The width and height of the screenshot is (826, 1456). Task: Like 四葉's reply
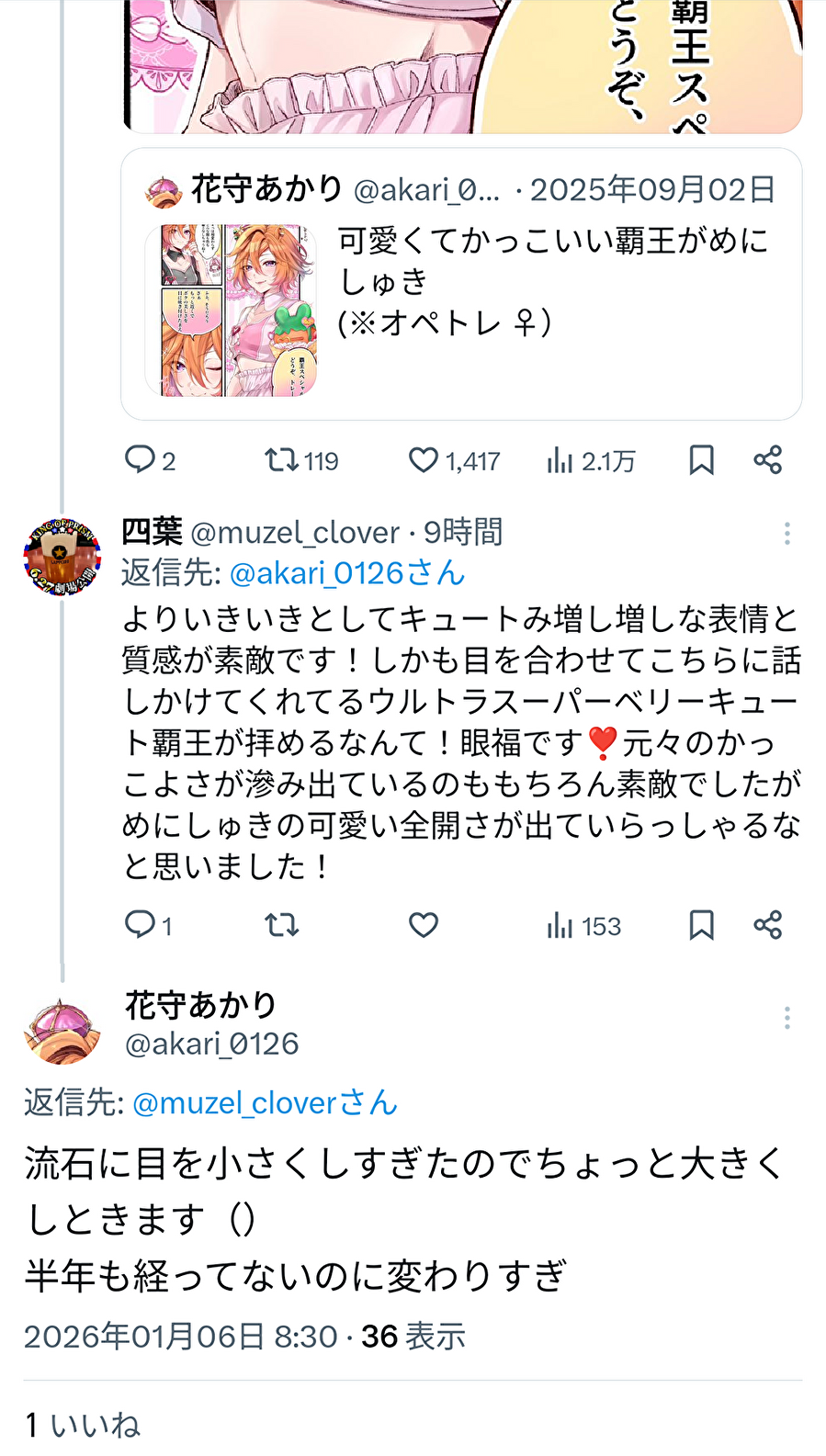424,924
